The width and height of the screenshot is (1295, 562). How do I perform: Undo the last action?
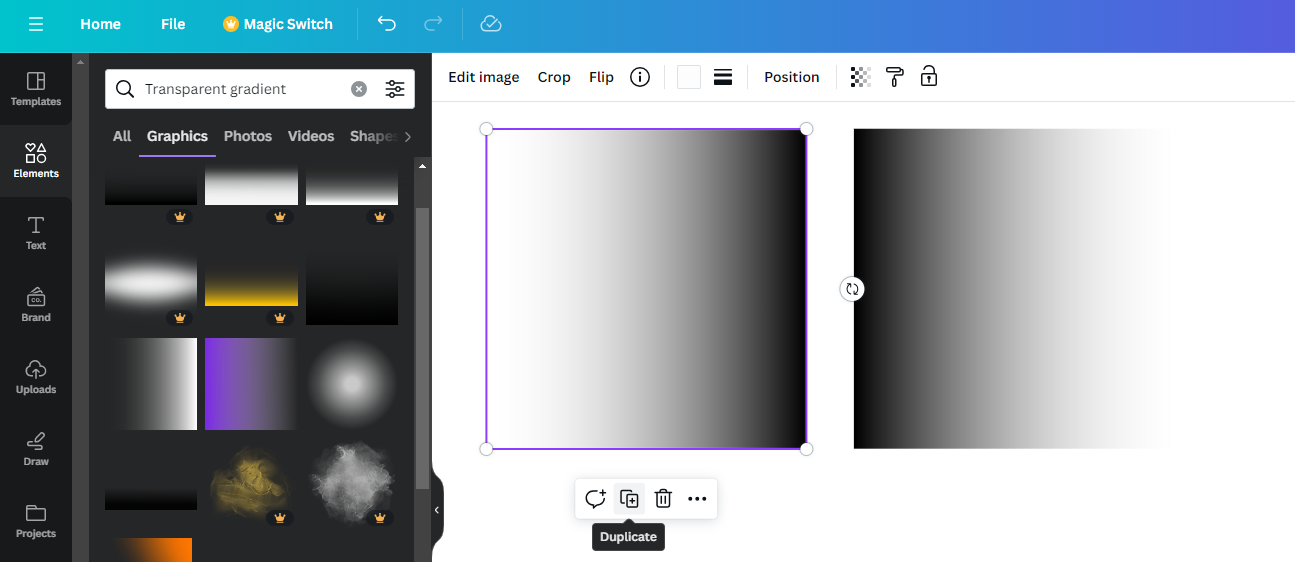coord(387,24)
